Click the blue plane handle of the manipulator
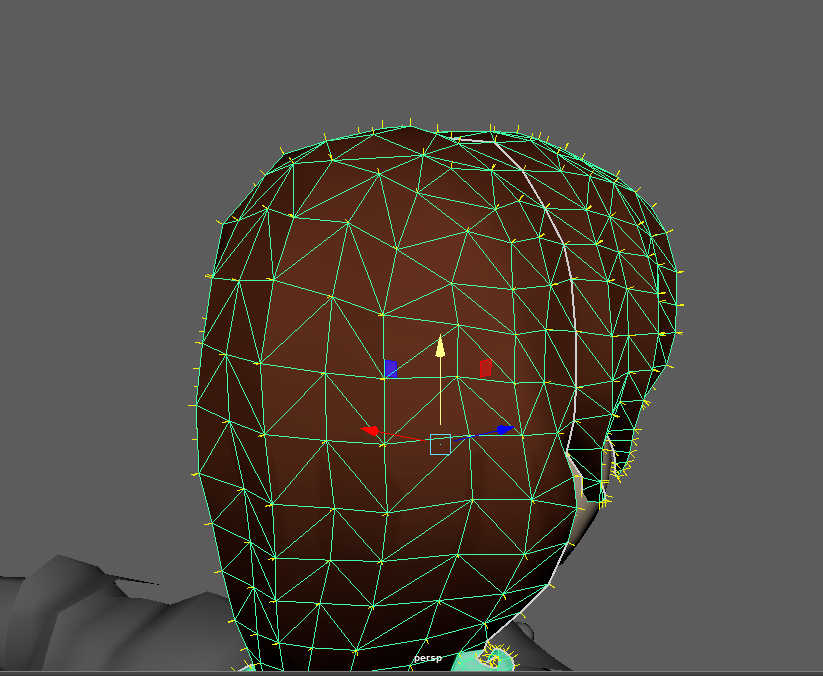Image resolution: width=823 pixels, height=676 pixels. coord(391,369)
